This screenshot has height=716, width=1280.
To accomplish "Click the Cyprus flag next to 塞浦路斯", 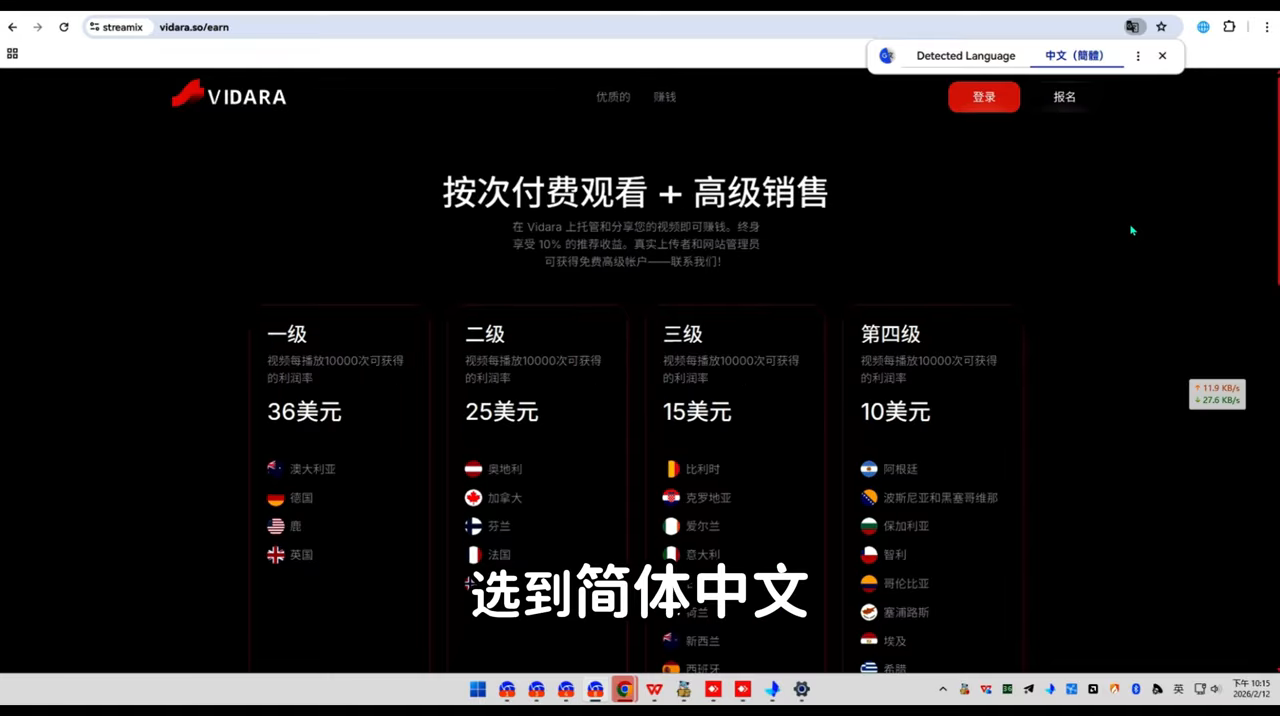I will coord(870,612).
